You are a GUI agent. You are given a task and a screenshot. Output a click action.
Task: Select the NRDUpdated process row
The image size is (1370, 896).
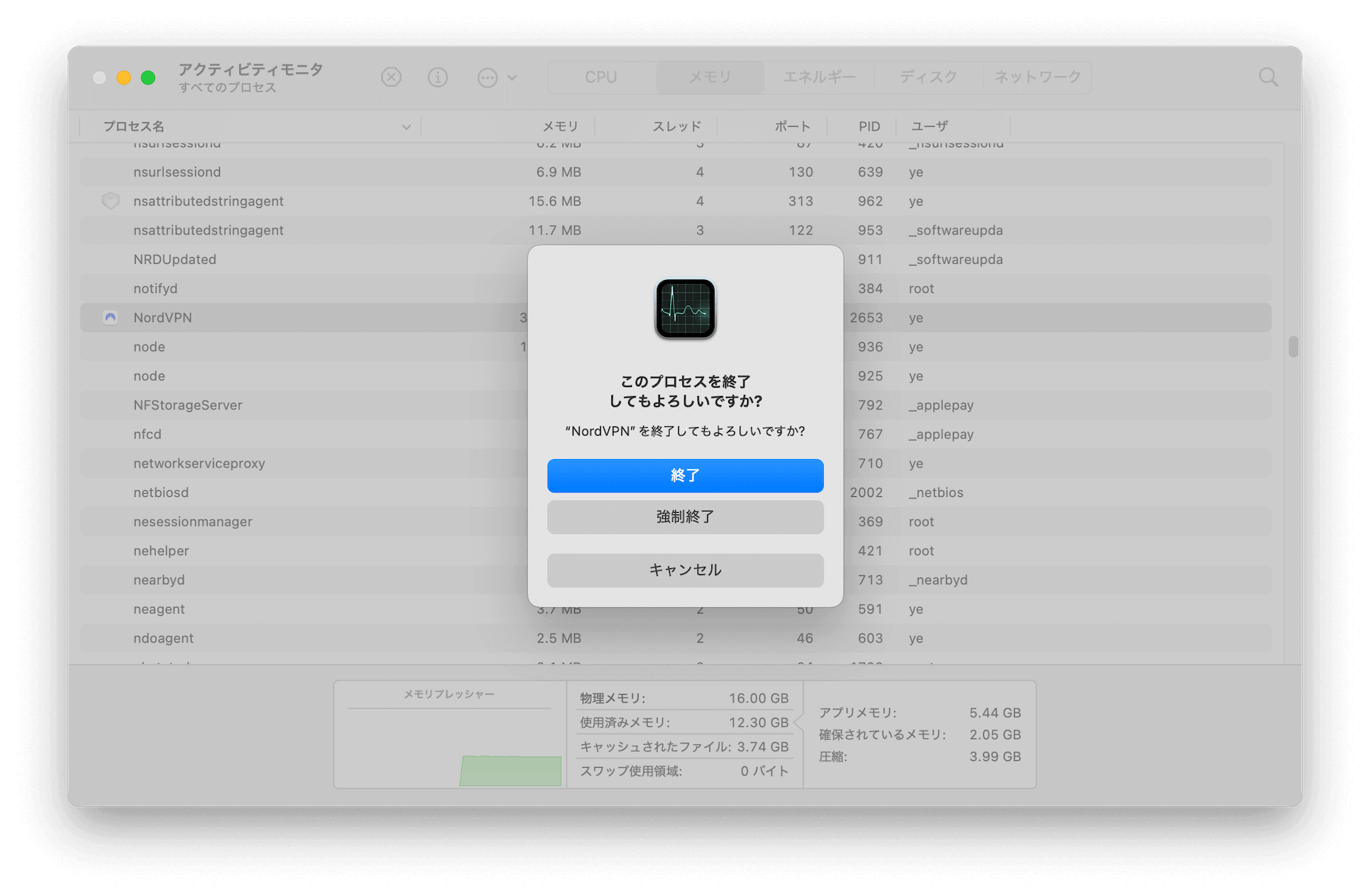676,259
